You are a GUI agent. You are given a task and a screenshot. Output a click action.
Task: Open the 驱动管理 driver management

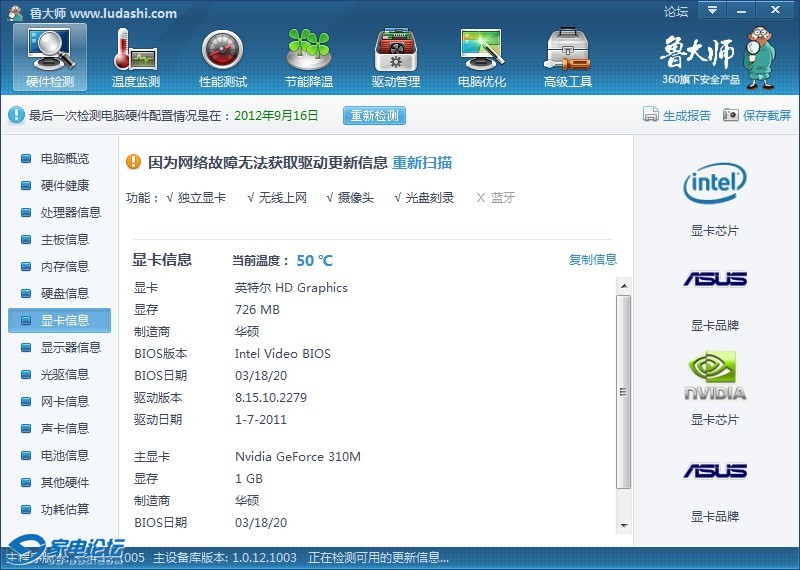395,57
